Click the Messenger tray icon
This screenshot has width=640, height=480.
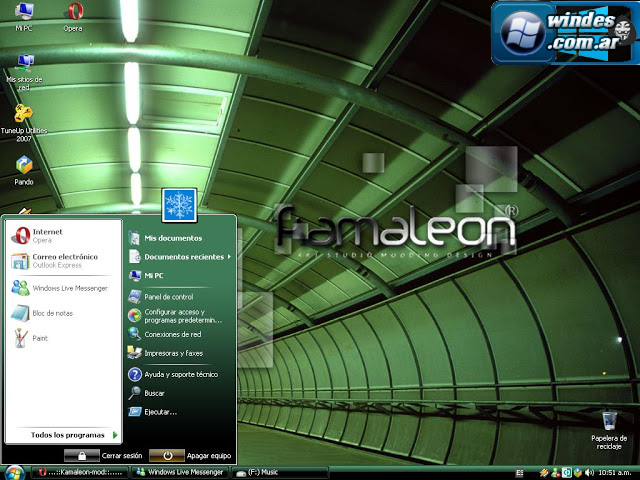[x=555, y=473]
